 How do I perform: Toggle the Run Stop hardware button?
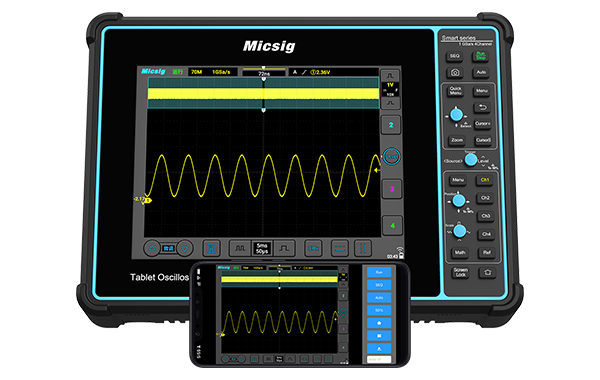481,56
